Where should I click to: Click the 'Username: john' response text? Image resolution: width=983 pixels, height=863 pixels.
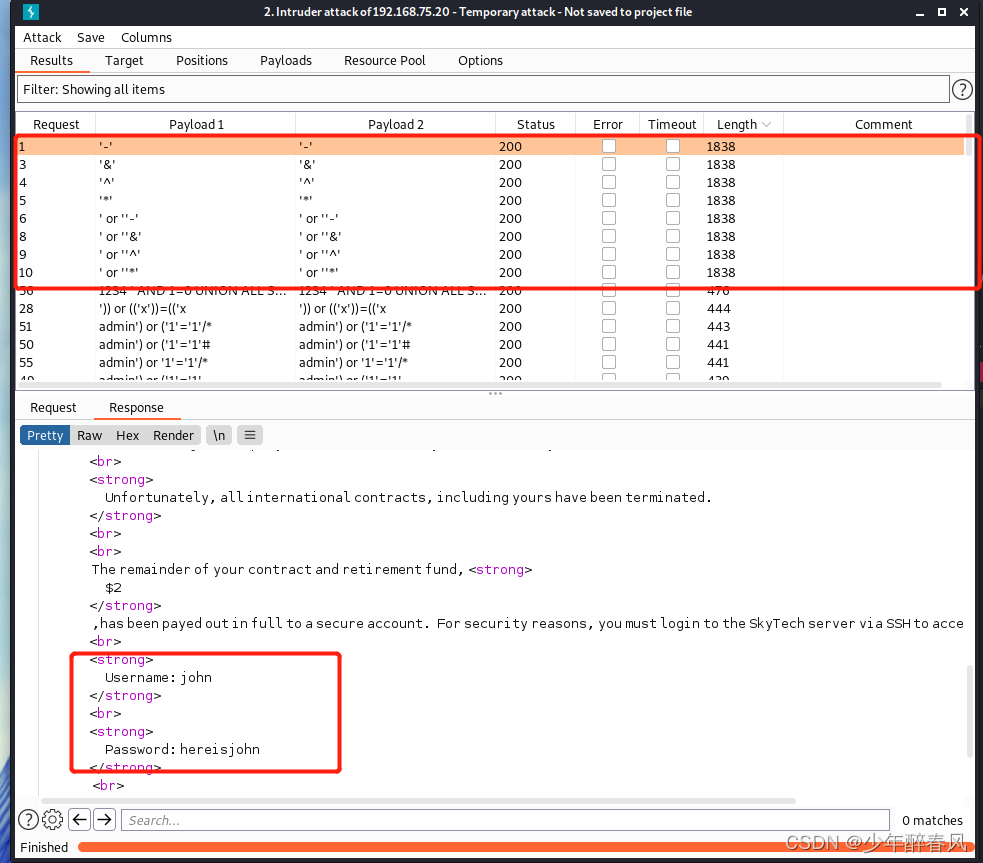158,677
